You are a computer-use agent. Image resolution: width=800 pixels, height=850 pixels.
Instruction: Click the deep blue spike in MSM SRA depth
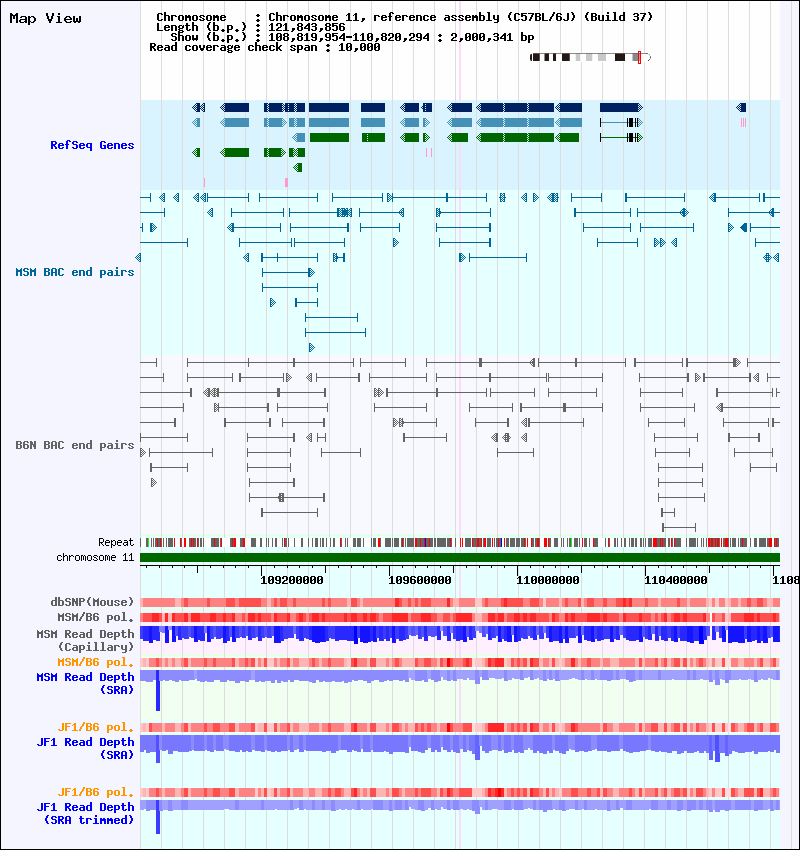pyautogui.click(x=158, y=690)
